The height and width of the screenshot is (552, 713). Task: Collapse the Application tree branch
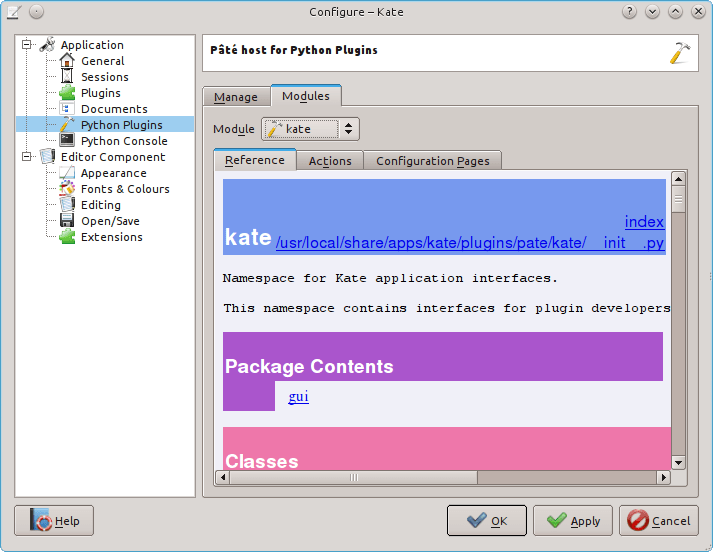click(x=27, y=45)
